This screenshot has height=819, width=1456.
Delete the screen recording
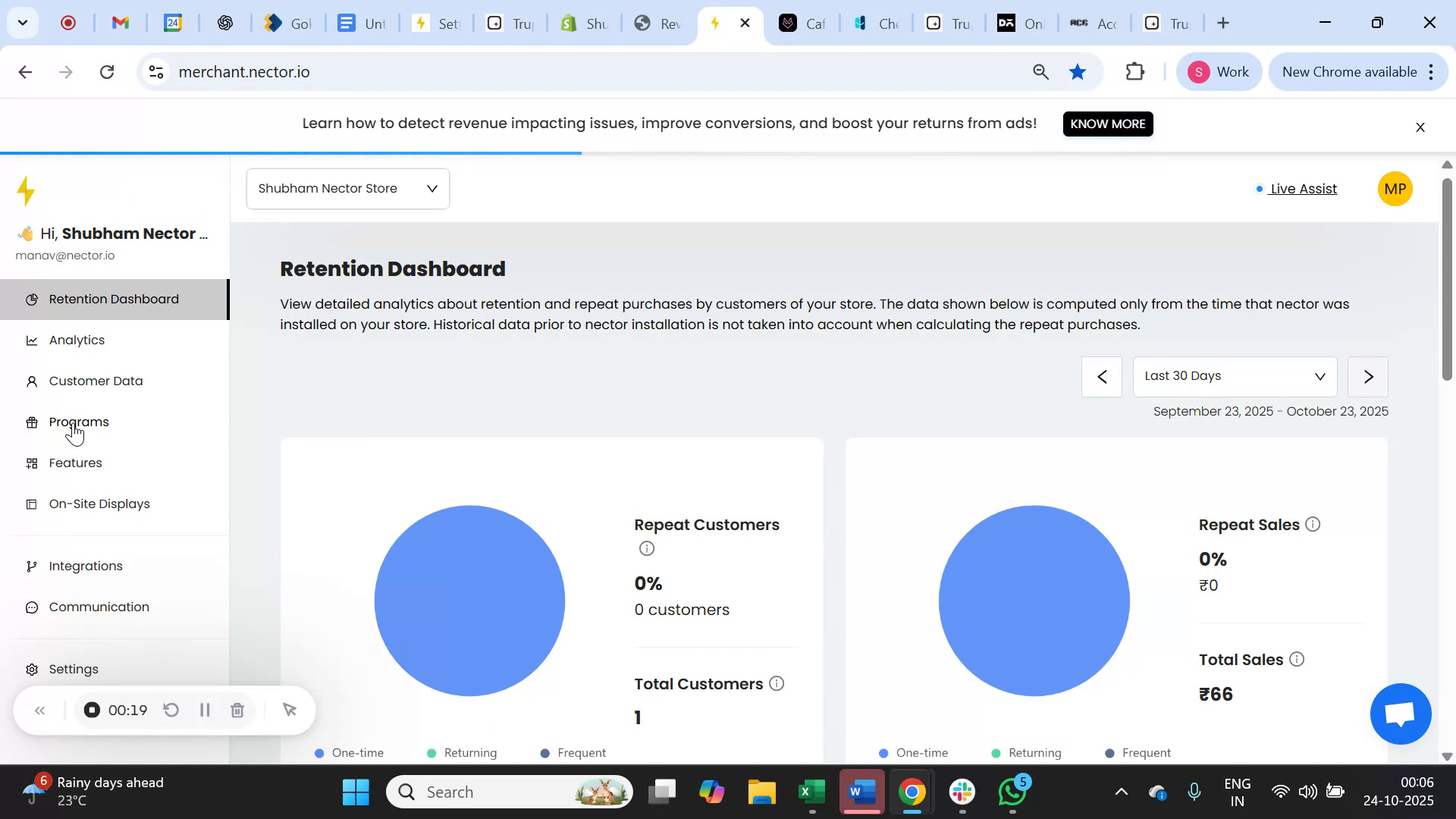(x=237, y=710)
